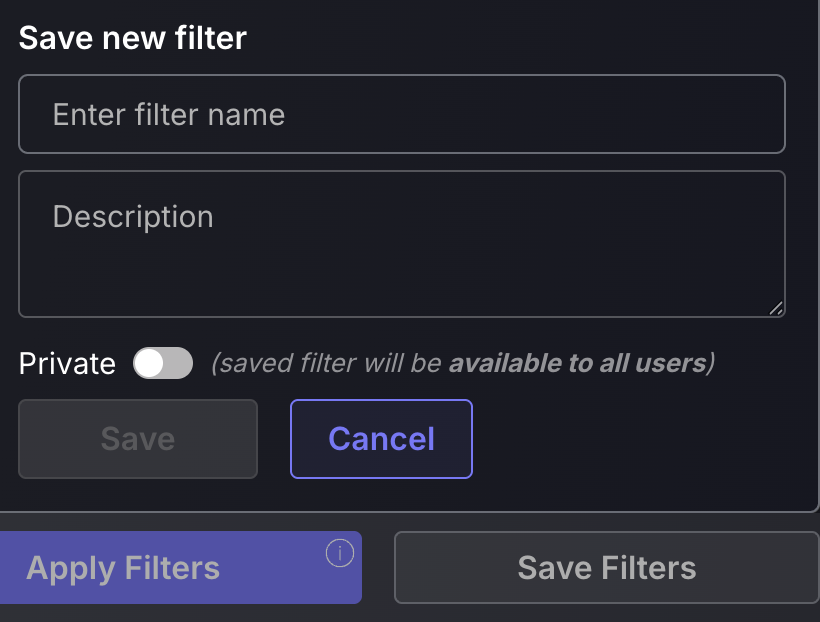Click the 'Enter filter name' placeholder text
This screenshot has width=820, height=622.
click(x=169, y=115)
